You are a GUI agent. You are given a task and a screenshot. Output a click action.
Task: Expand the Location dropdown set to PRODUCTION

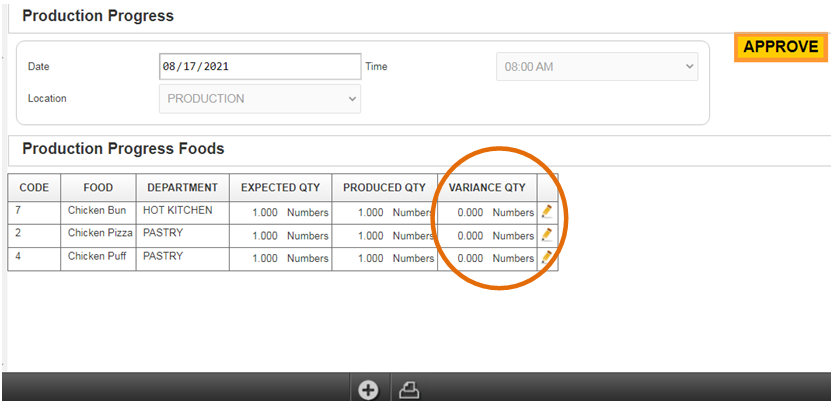tap(260, 99)
